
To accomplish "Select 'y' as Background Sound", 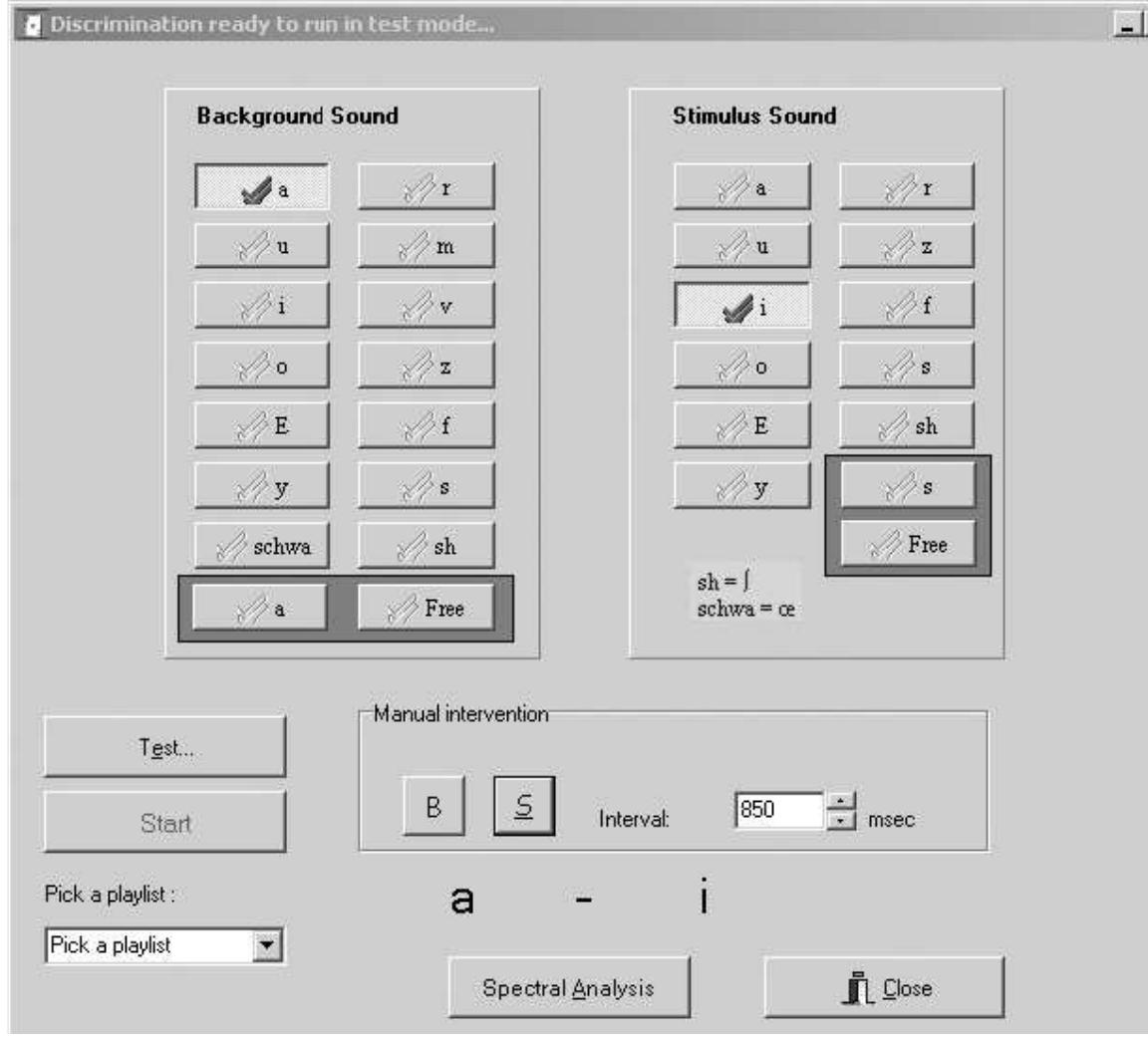I will [x=262, y=485].
